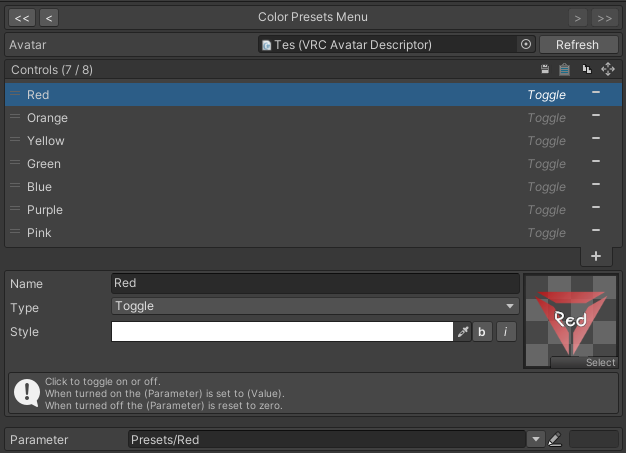Open the Parameter dropdown arrow
The width and height of the screenshot is (626, 453).
(x=536, y=439)
